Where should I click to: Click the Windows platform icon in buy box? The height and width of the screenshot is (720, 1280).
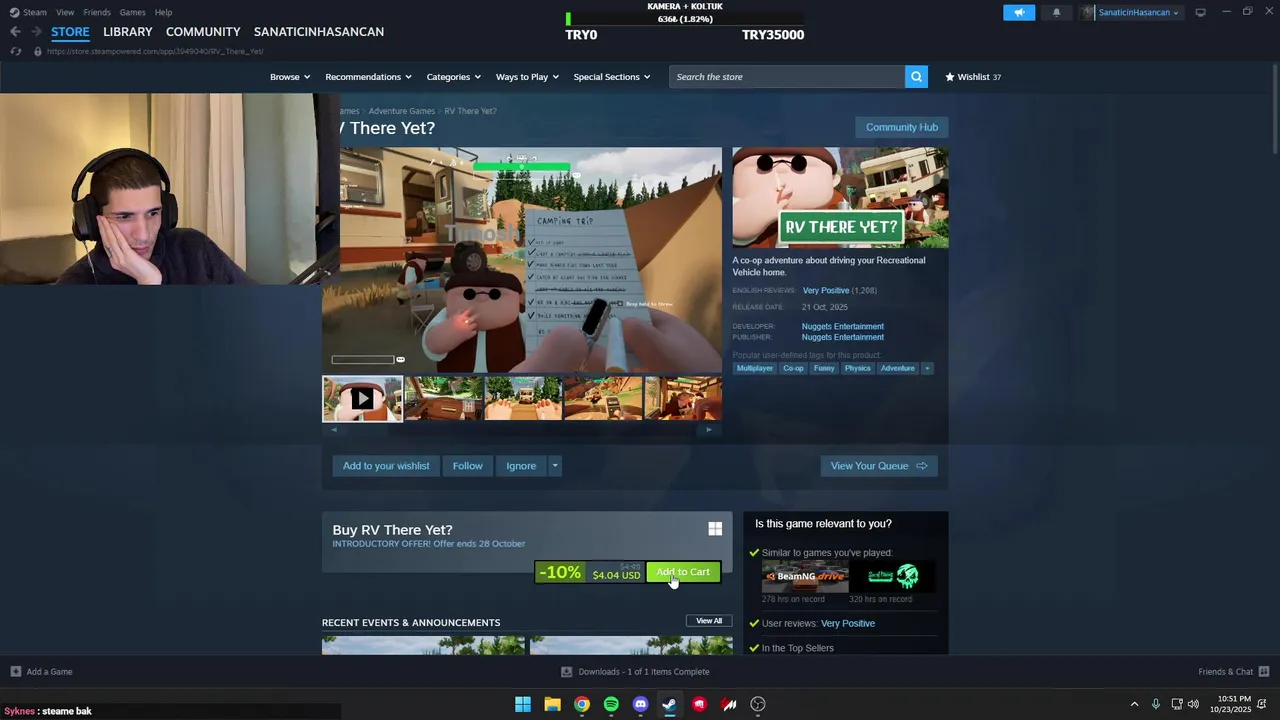click(715, 529)
